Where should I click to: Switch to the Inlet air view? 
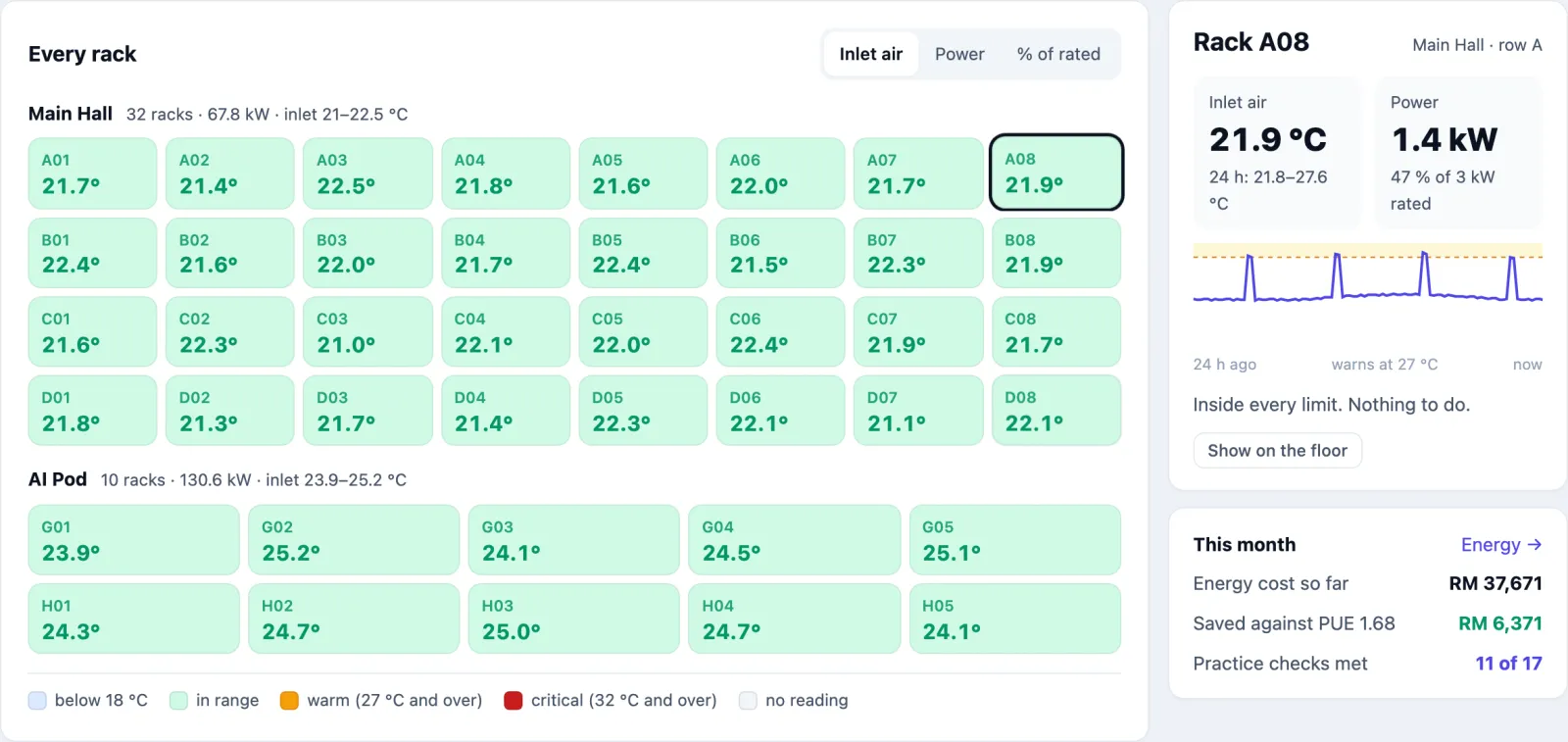(x=870, y=54)
